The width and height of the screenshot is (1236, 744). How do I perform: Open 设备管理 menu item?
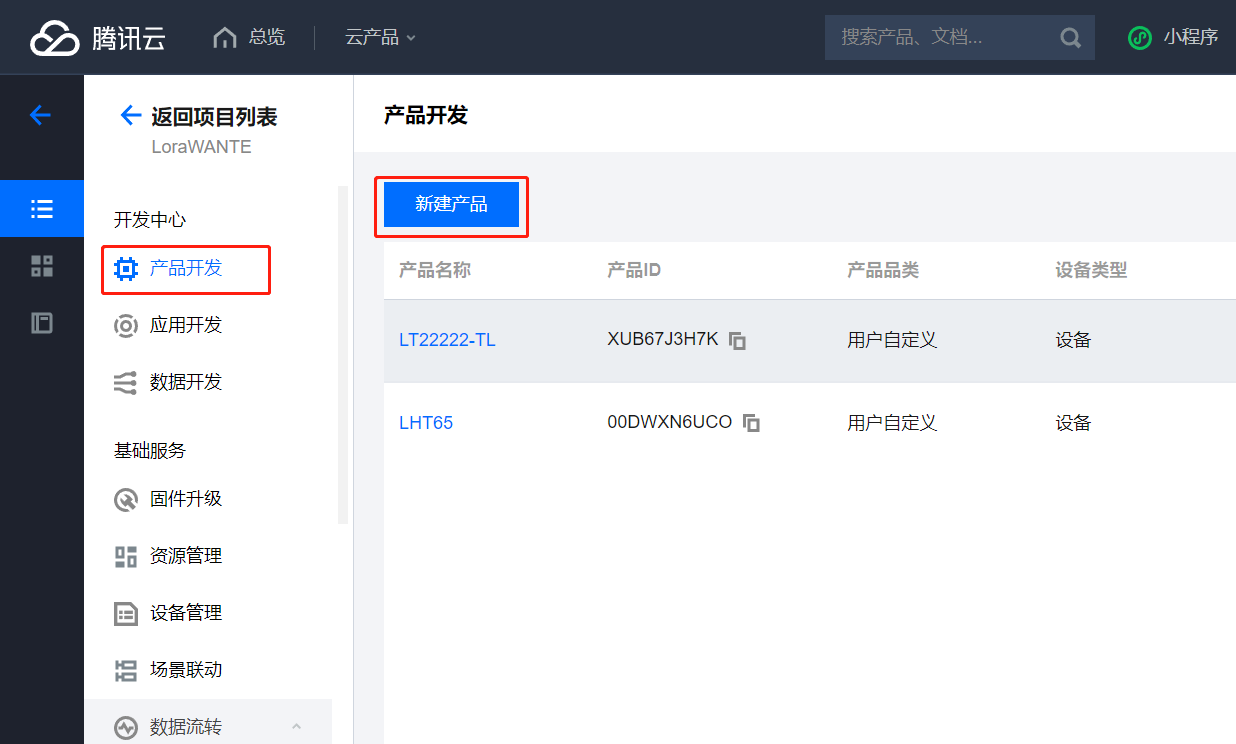tap(186, 613)
